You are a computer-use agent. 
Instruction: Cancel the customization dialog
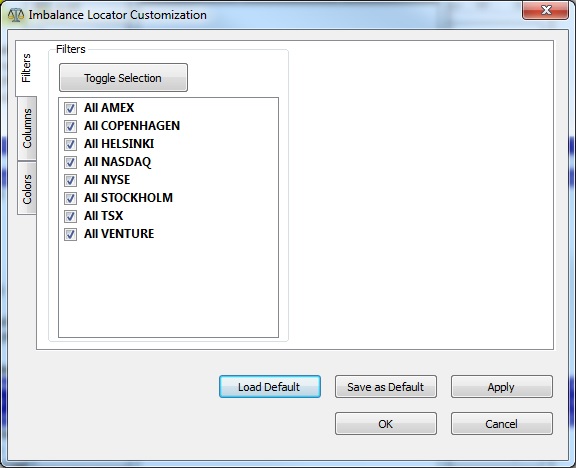click(x=502, y=423)
